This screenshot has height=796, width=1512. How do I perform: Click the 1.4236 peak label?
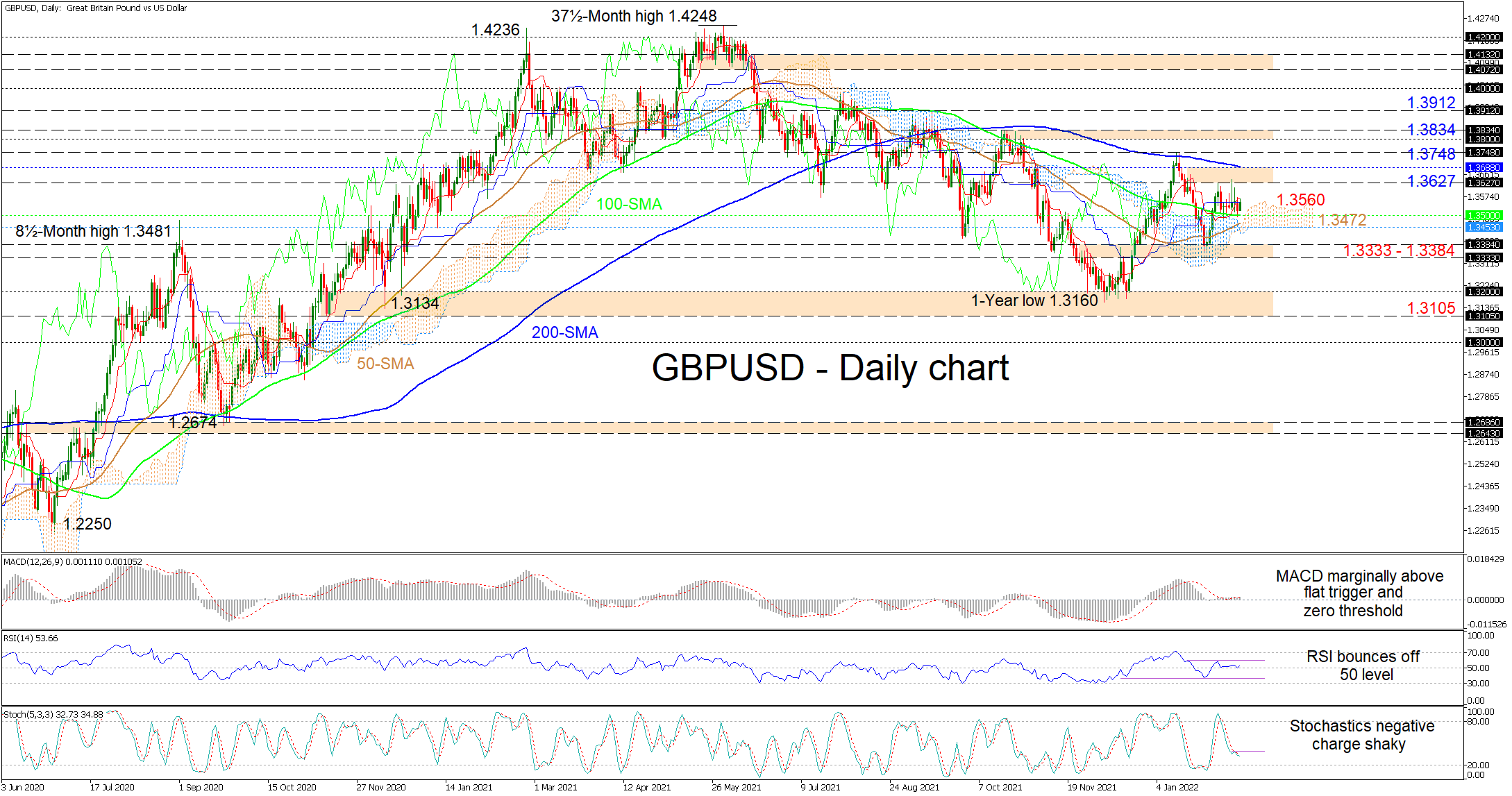click(x=495, y=30)
